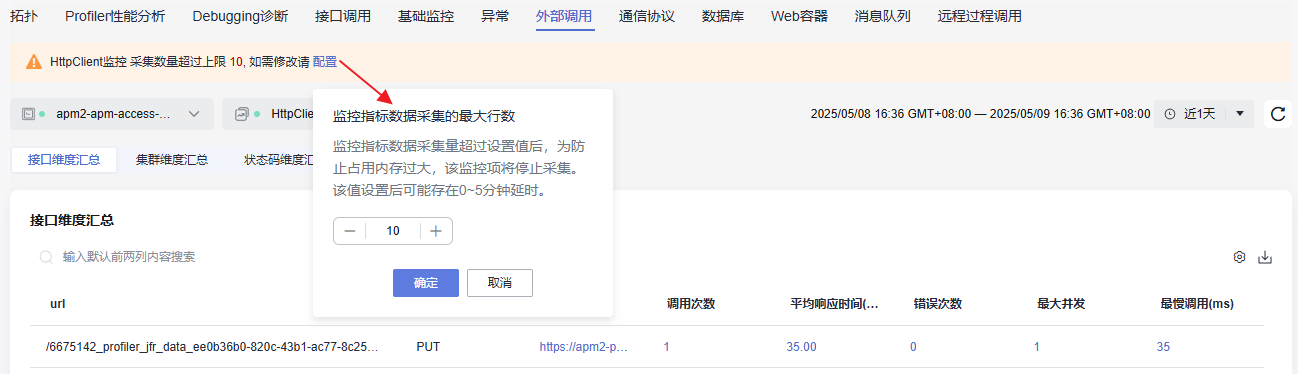1298x374 pixels.
Task: Decrease the max rows value
Action: (x=350, y=231)
